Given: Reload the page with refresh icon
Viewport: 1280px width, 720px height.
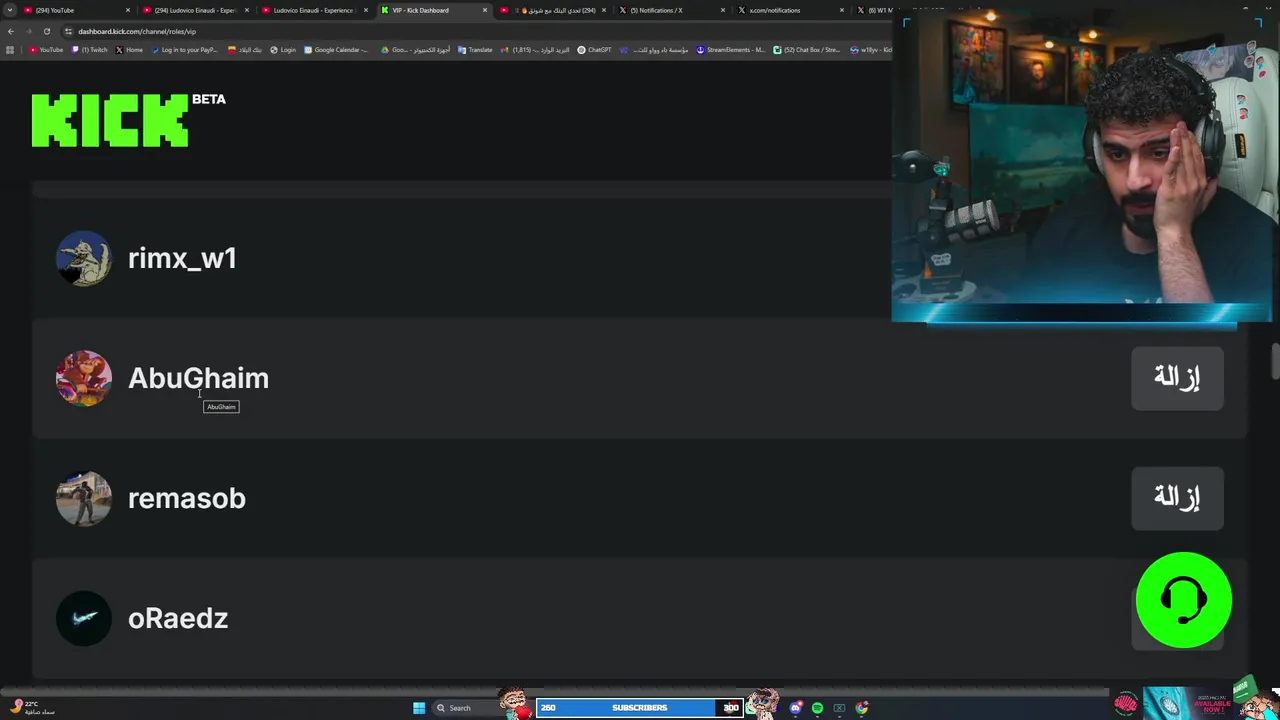Looking at the screenshot, I should pyautogui.click(x=46, y=31).
